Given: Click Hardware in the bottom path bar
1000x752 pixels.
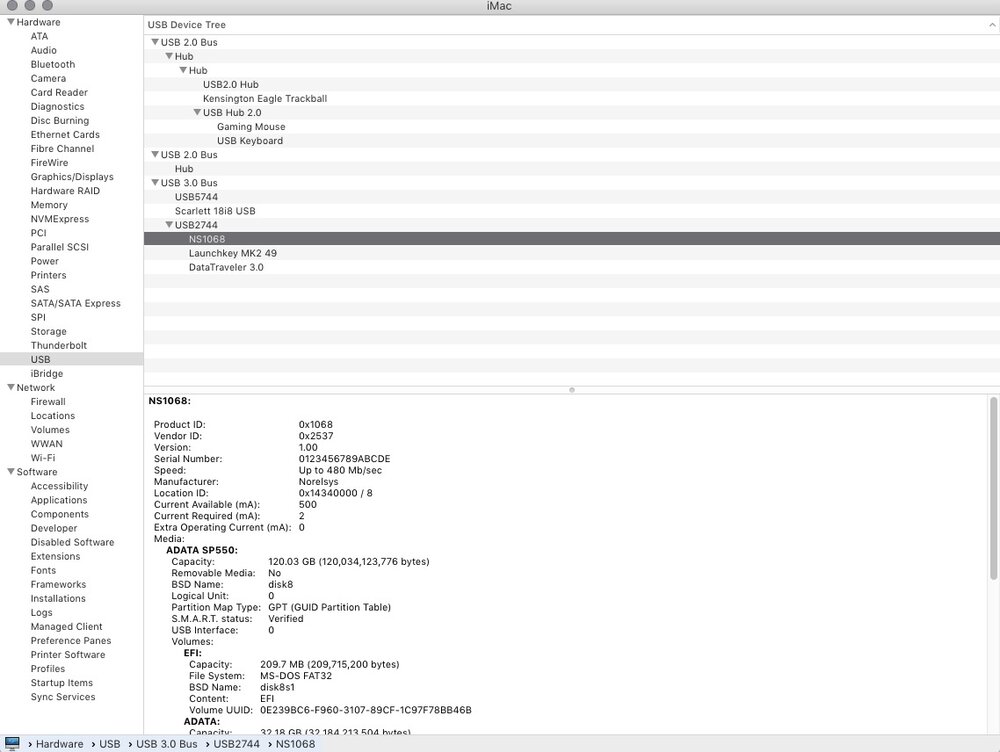Looking at the screenshot, I should (x=60, y=744).
